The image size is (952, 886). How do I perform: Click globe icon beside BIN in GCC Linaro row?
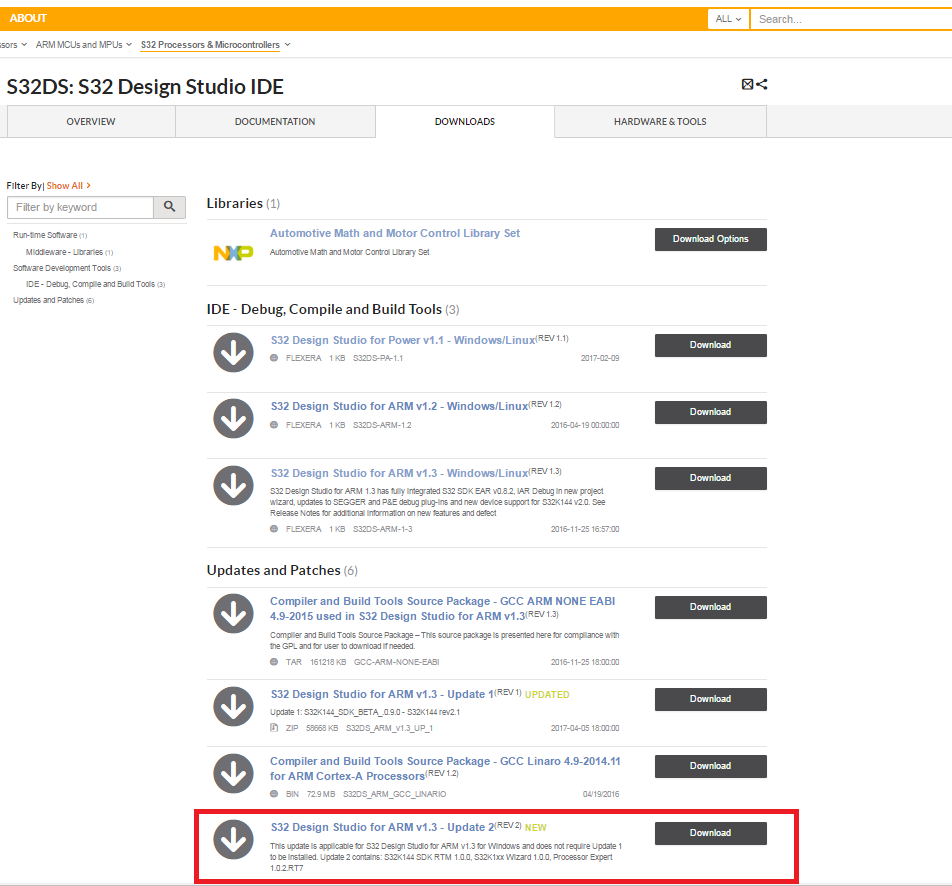274,794
